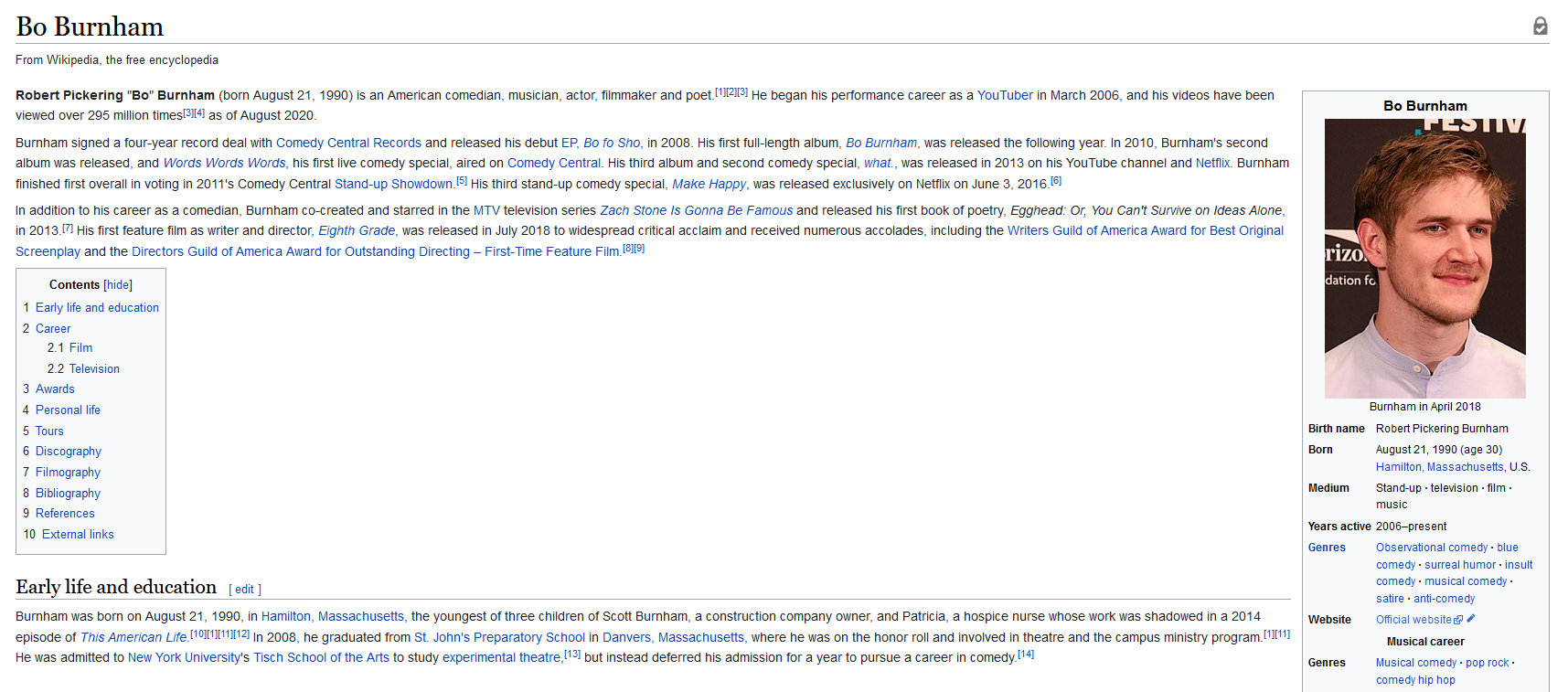The height and width of the screenshot is (692, 1568).
Task: Jump to References section in Contents
Action: [x=65, y=514]
